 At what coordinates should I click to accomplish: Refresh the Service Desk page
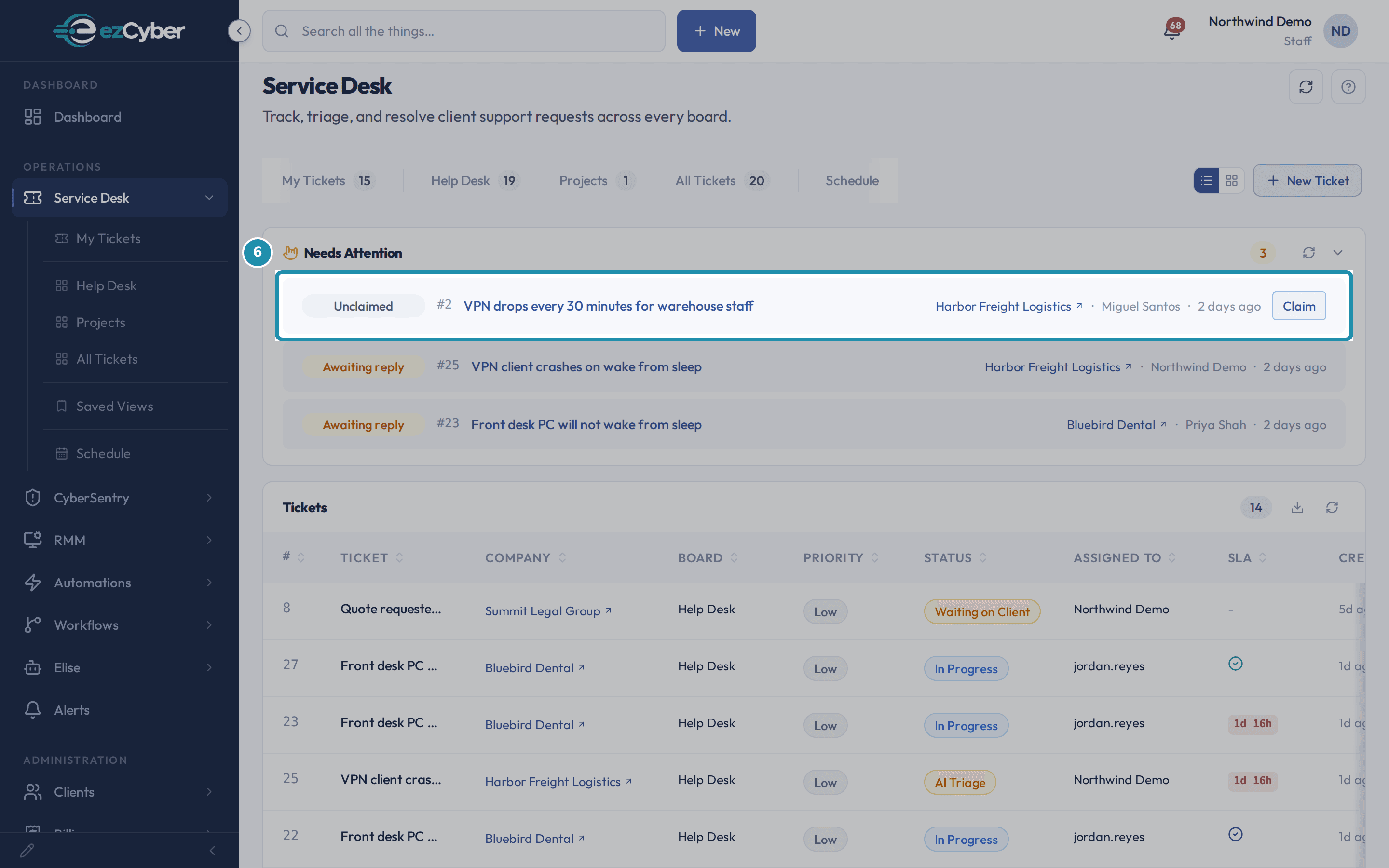pyautogui.click(x=1306, y=87)
